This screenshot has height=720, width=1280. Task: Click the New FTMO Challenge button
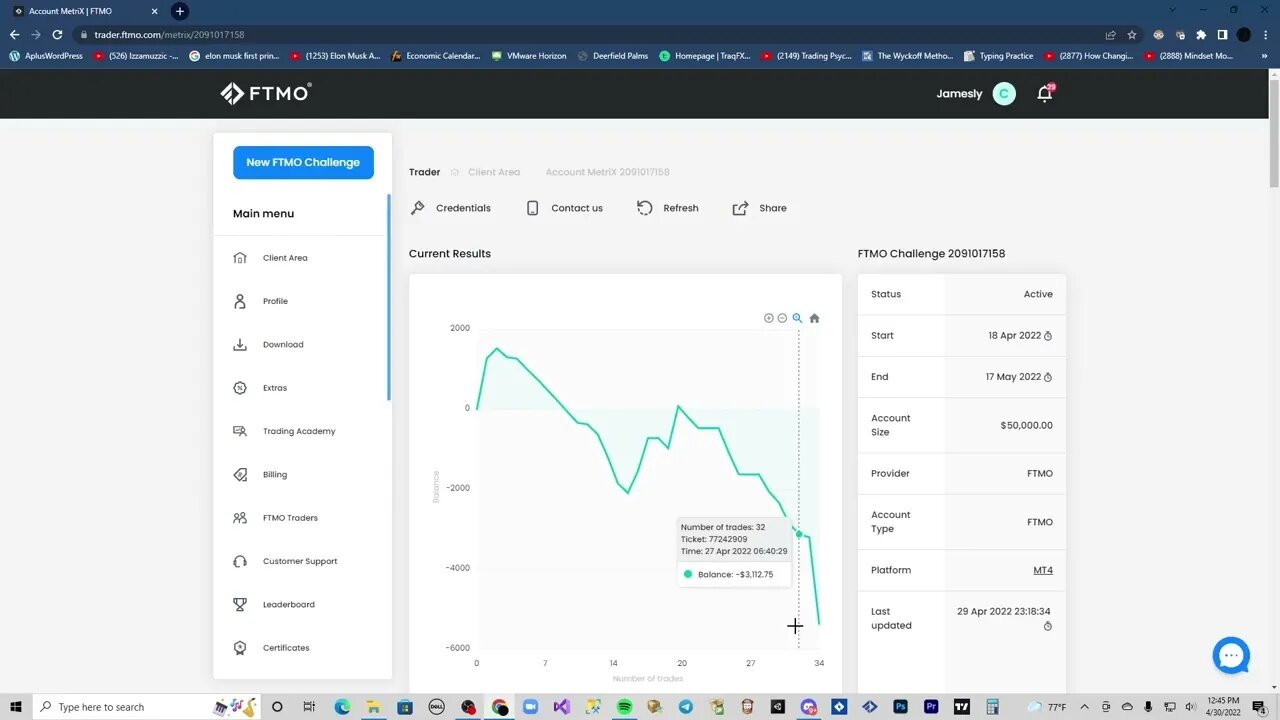pos(303,162)
